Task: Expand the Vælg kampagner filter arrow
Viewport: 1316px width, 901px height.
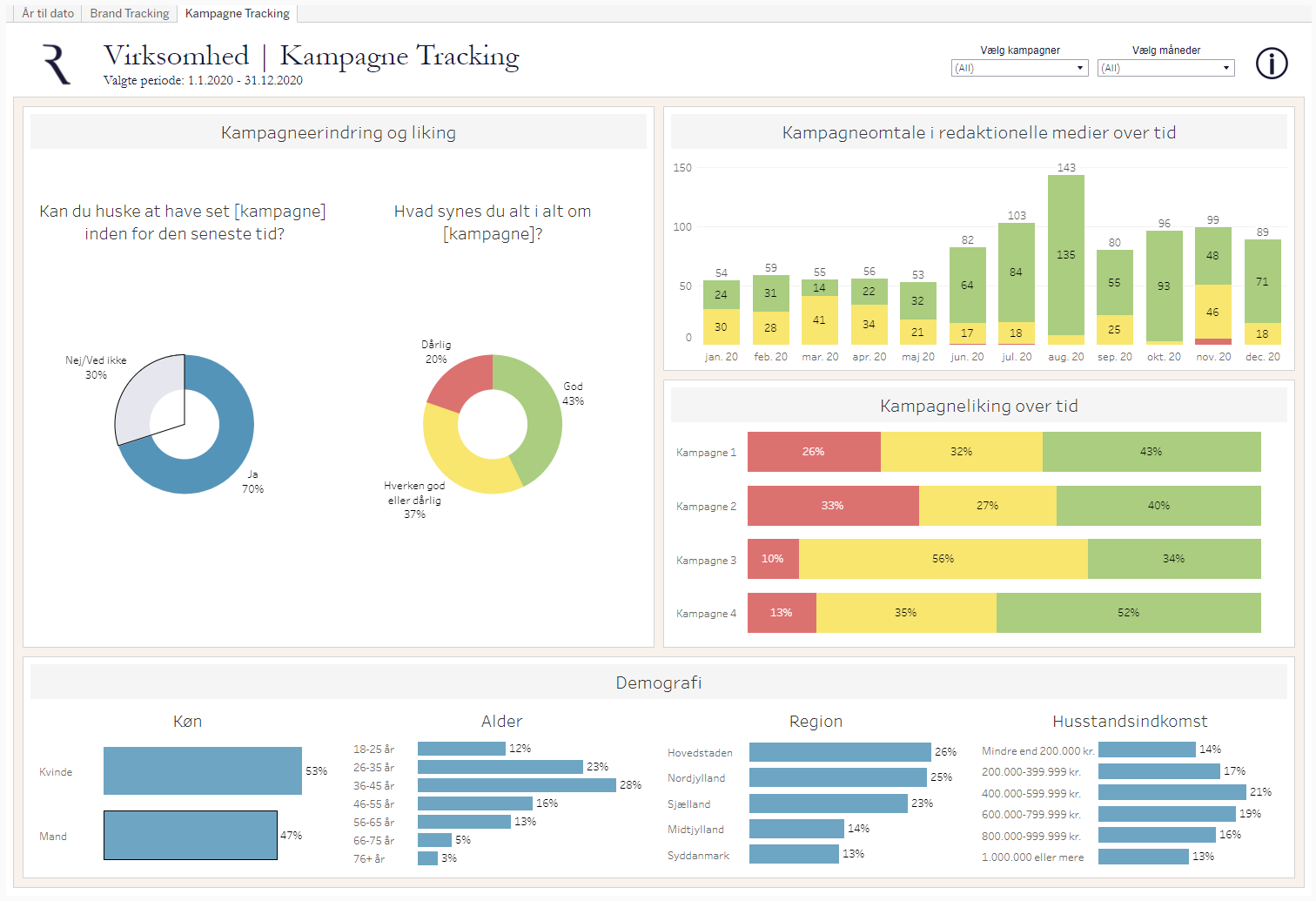Action: click(x=1080, y=67)
